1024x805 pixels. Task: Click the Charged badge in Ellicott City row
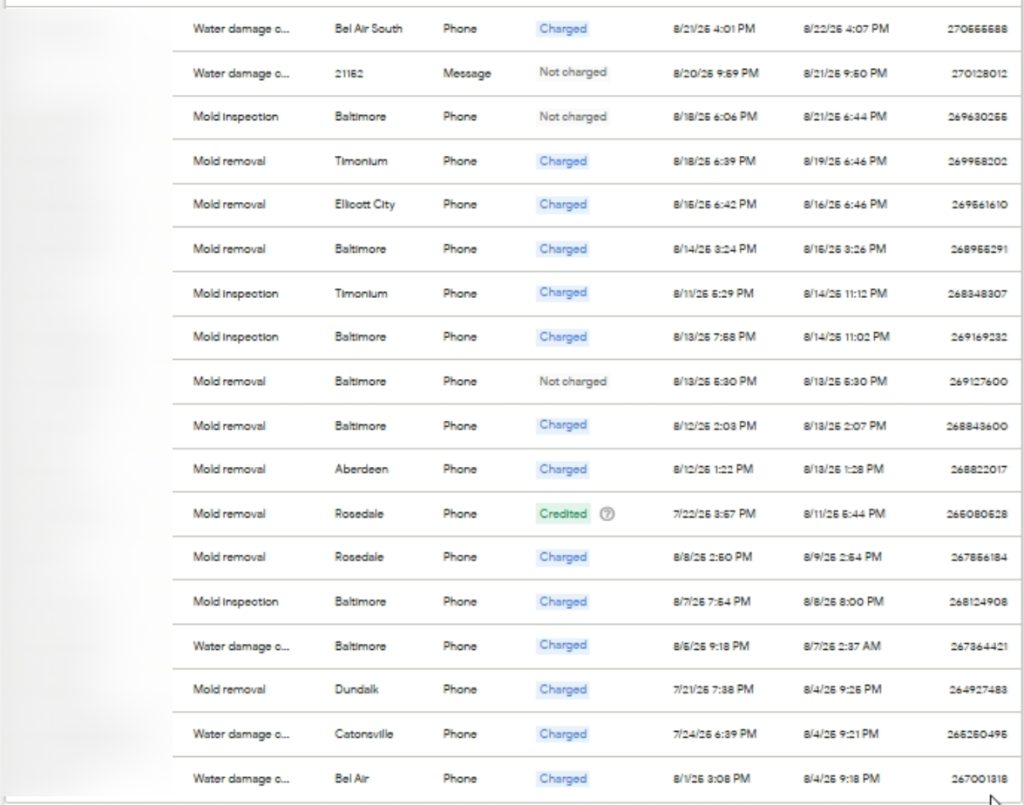coord(562,205)
